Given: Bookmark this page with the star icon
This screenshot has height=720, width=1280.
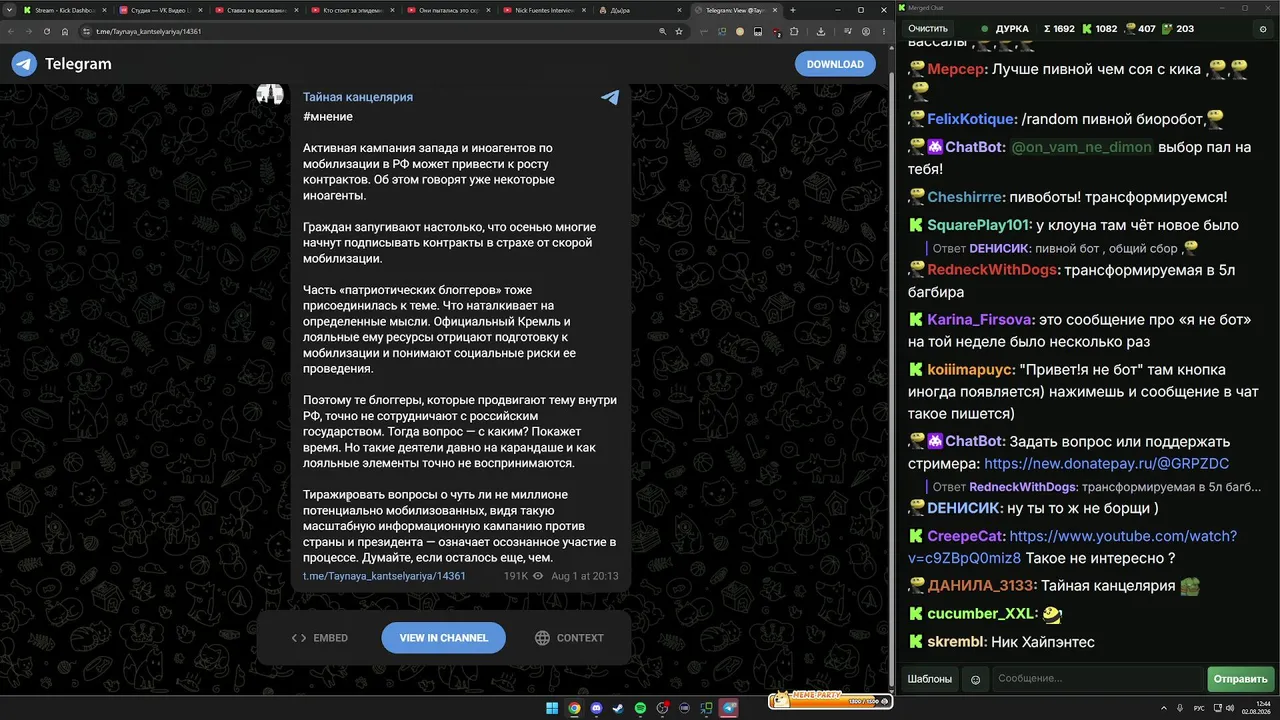Looking at the screenshot, I should click(x=679, y=31).
